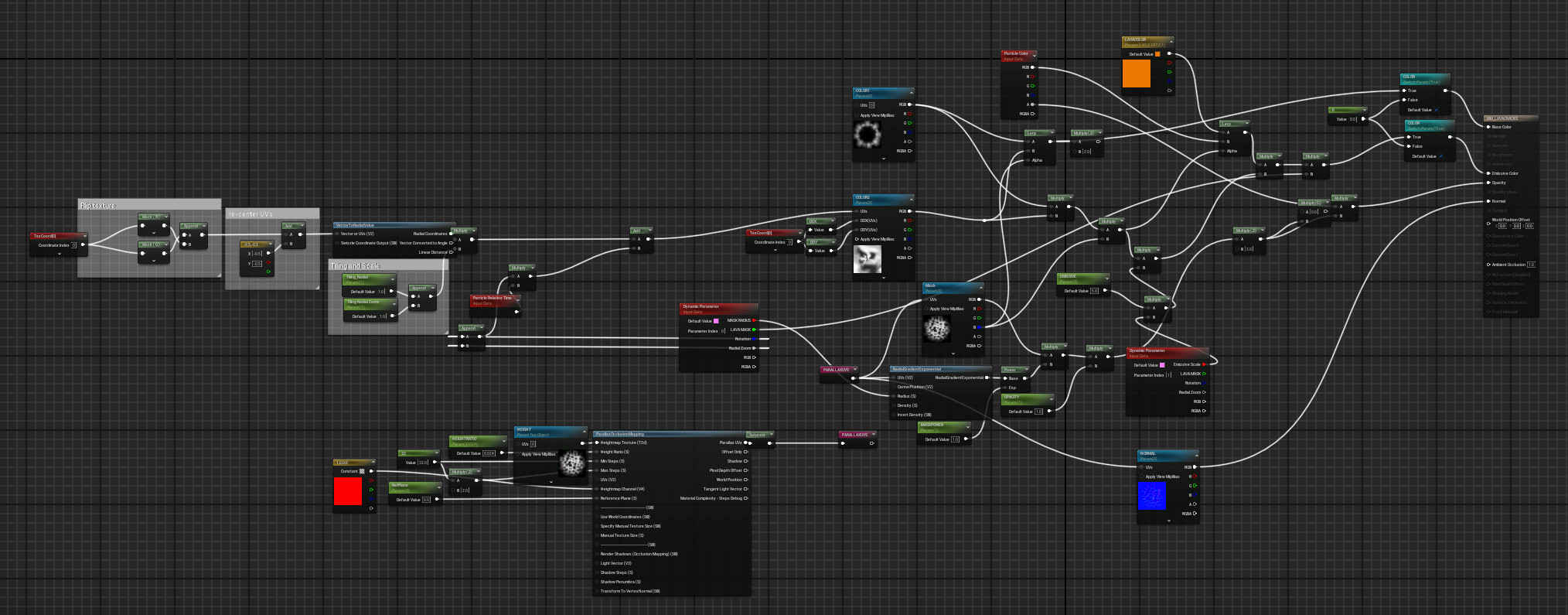Click the HEIGHT node texture thumbnail
The width and height of the screenshot is (1568, 615).
tap(571, 463)
